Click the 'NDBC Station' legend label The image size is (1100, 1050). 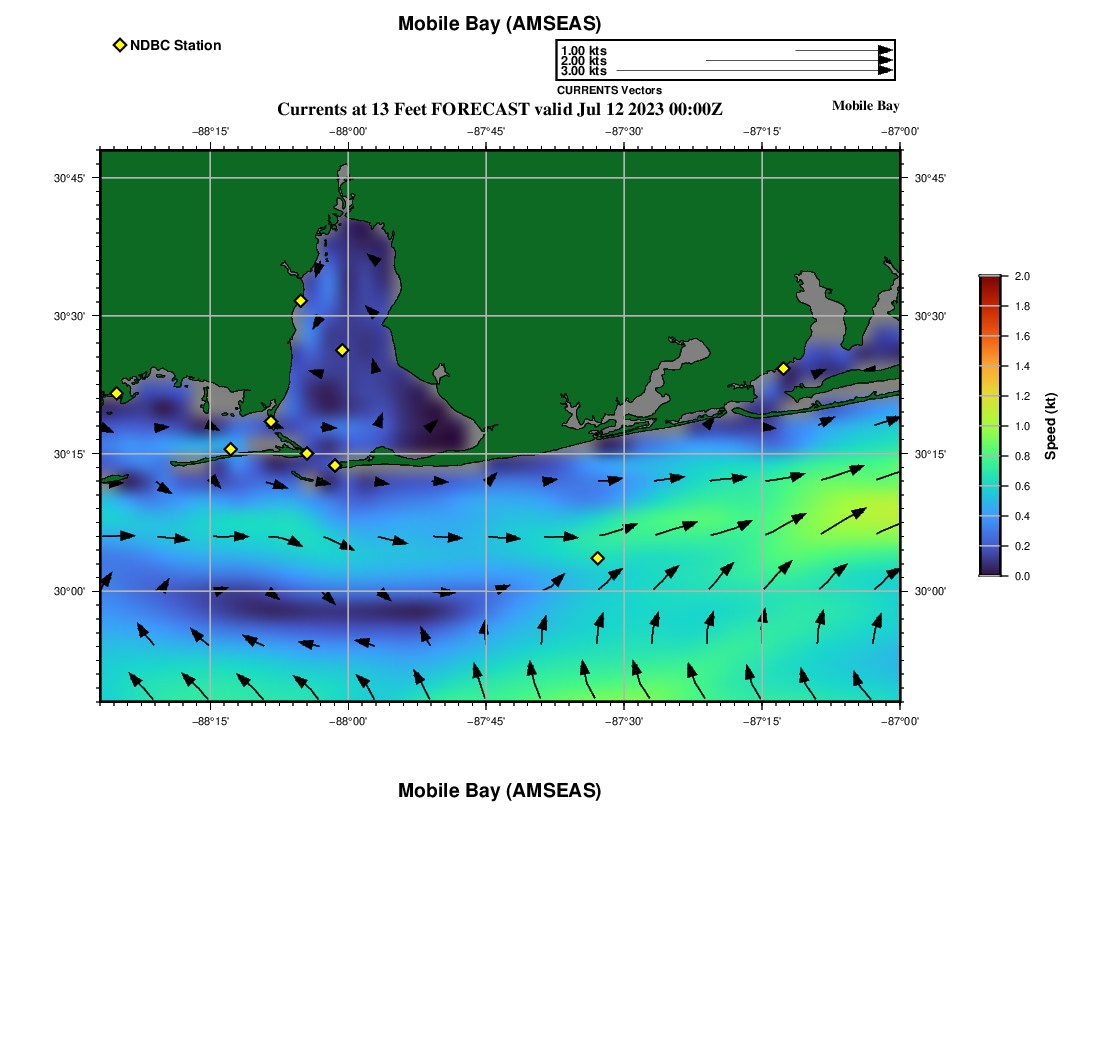175,46
